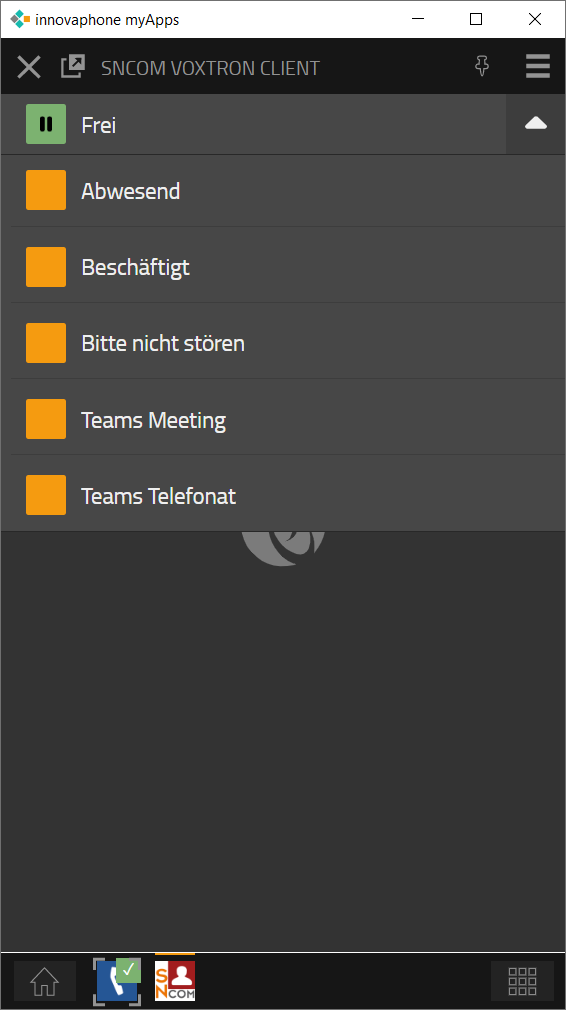Click the orange square beside Teams Meeting
The width and height of the screenshot is (566, 1010).
click(x=46, y=419)
